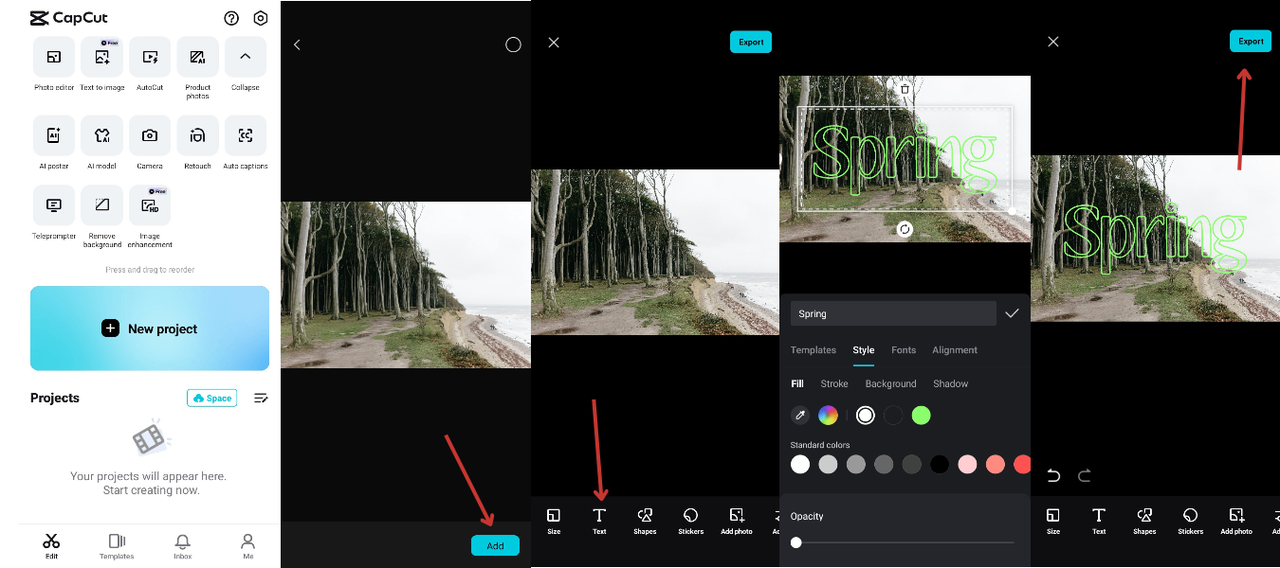1280x568 pixels.
Task: Choose the selected white recent color swatch
Action: [x=865, y=415]
